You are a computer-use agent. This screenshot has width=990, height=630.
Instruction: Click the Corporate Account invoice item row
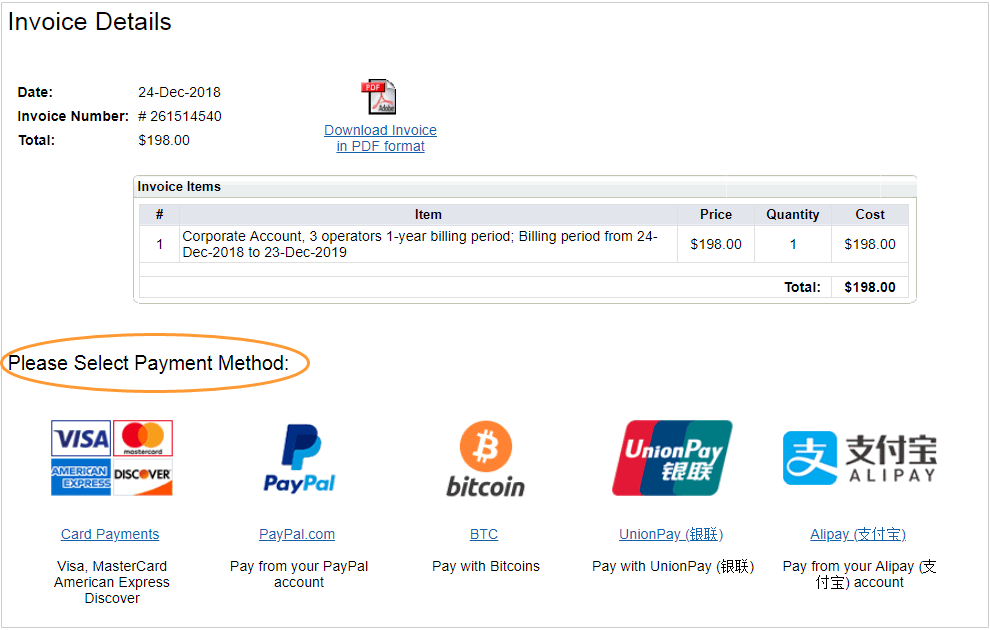tap(524, 244)
